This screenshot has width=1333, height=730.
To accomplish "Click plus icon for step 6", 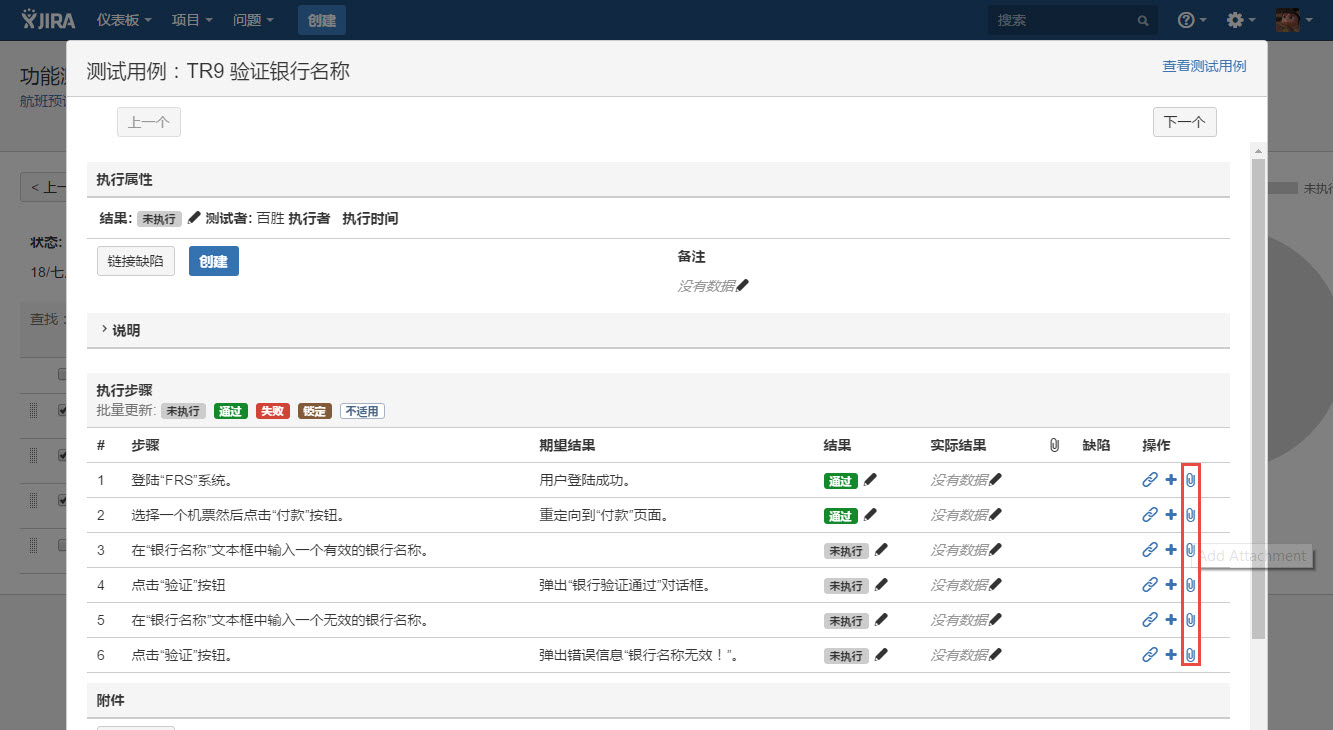I will pos(1171,655).
